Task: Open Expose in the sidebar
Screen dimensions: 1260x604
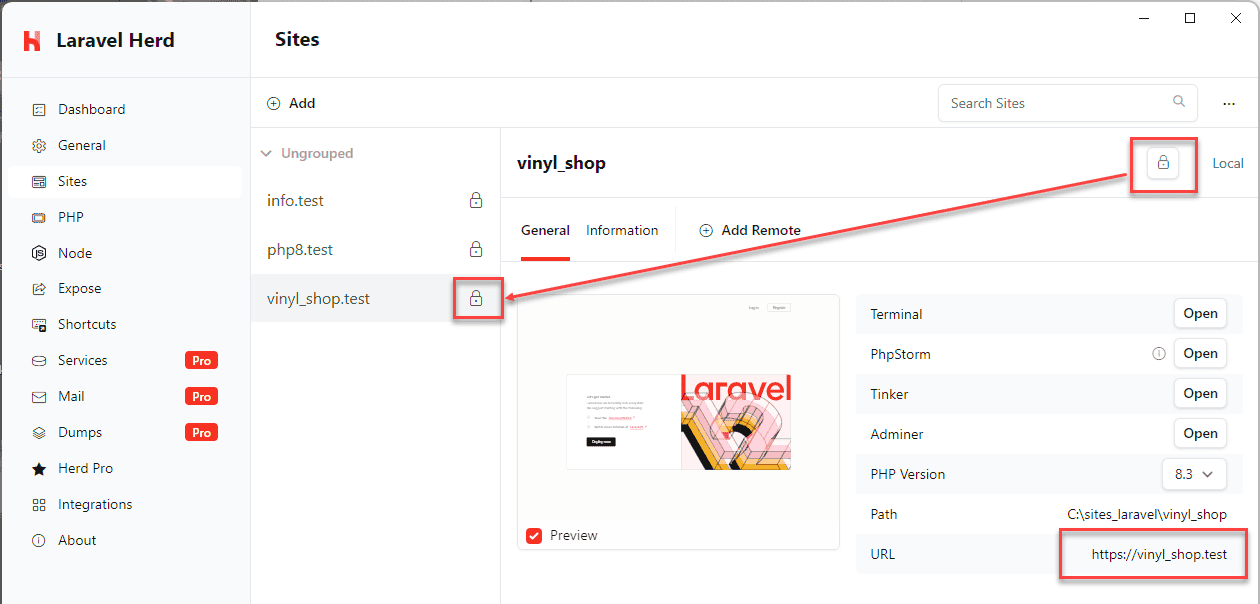Action: pos(79,289)
